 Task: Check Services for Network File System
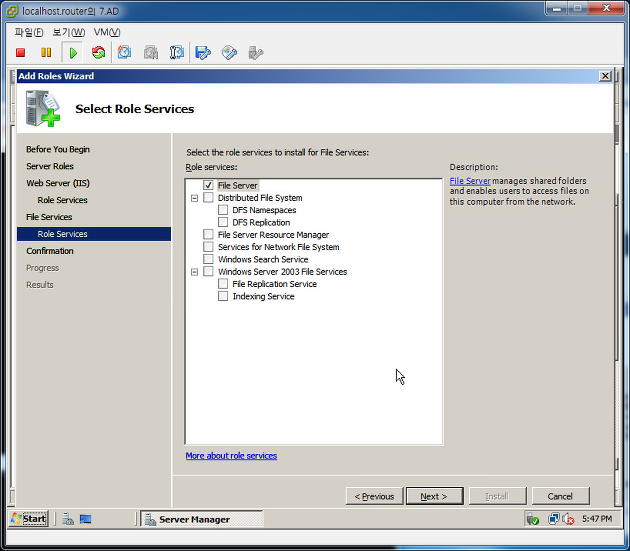tap(208, 247)
